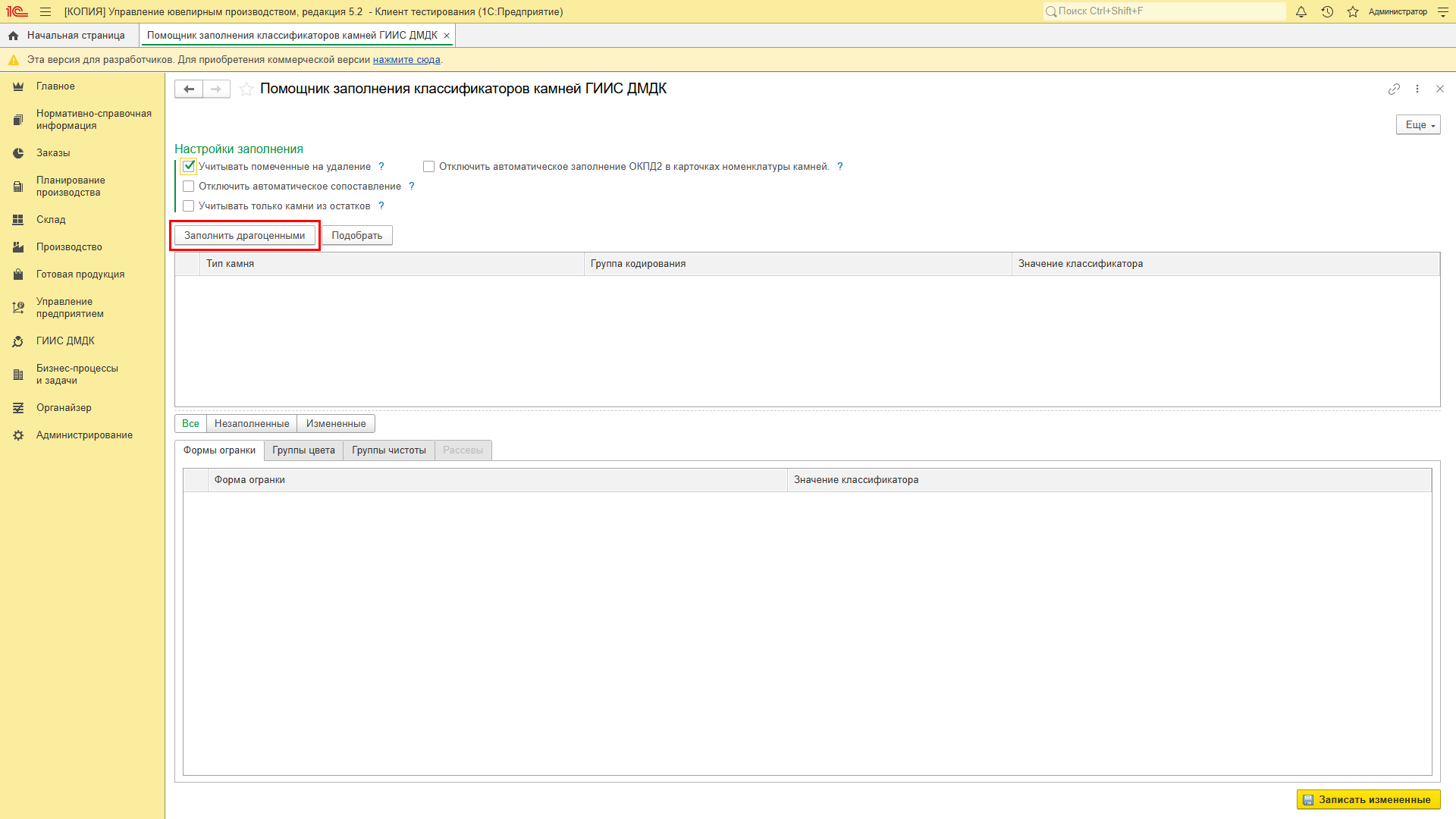The height and width of the screenshot is (819, 1456).
Task: Switch to Группы цвета tab
Action: 303,450
